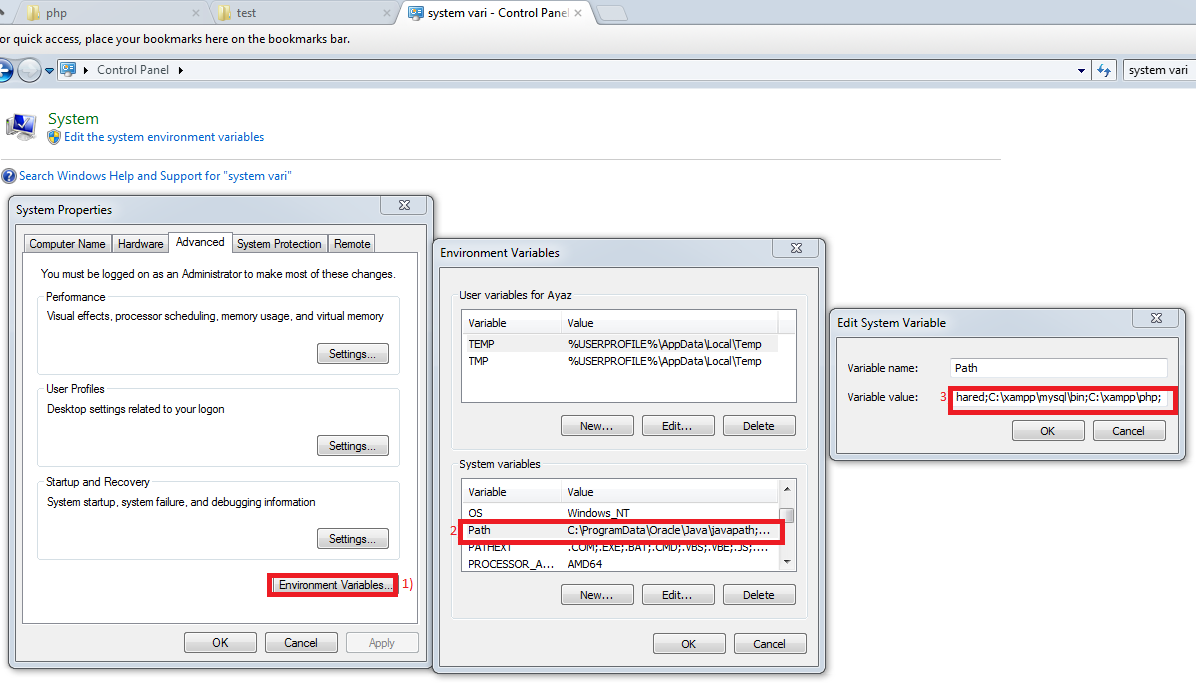
Task: Click the System computer monitor icon
Action: [x=21, y=123]
